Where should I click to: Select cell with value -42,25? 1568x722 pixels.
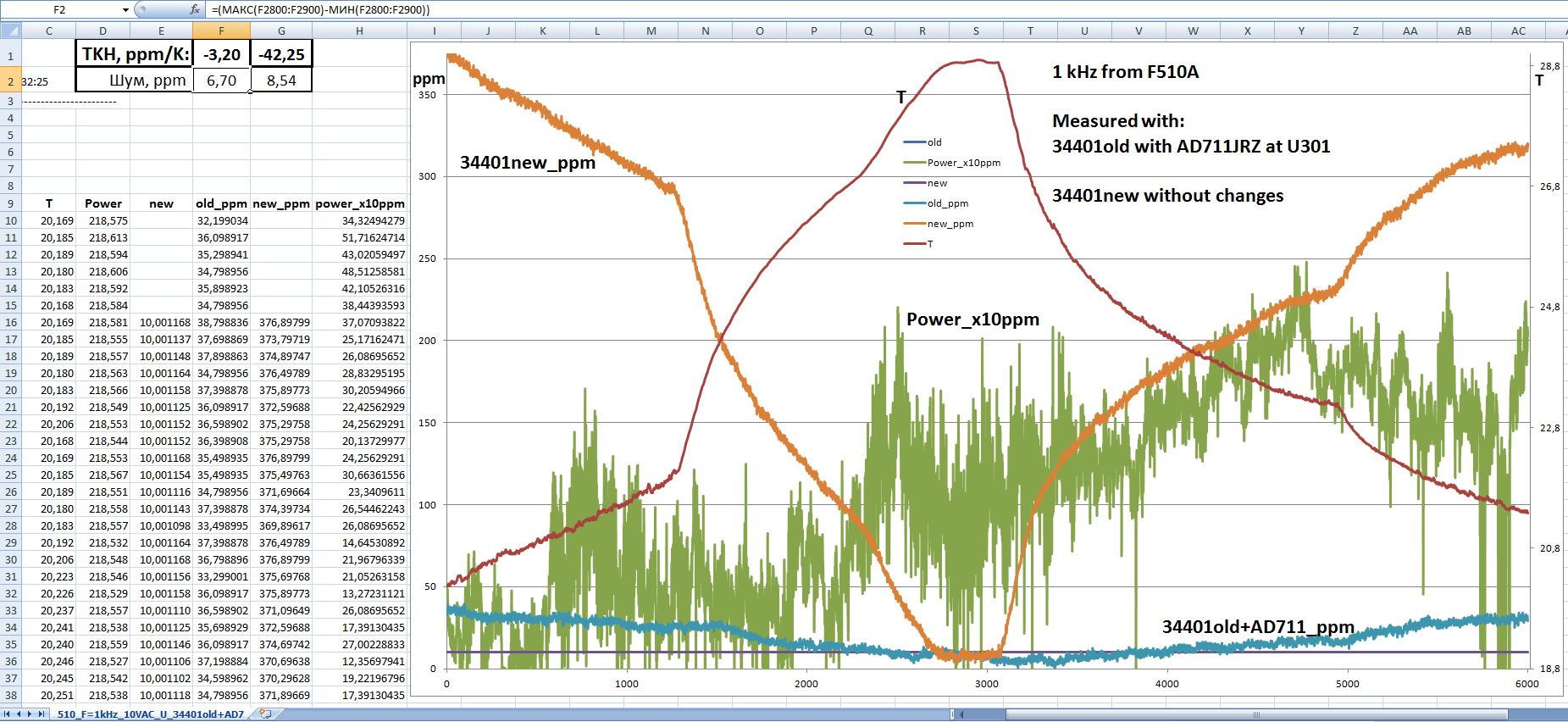[x=281, y=54]
